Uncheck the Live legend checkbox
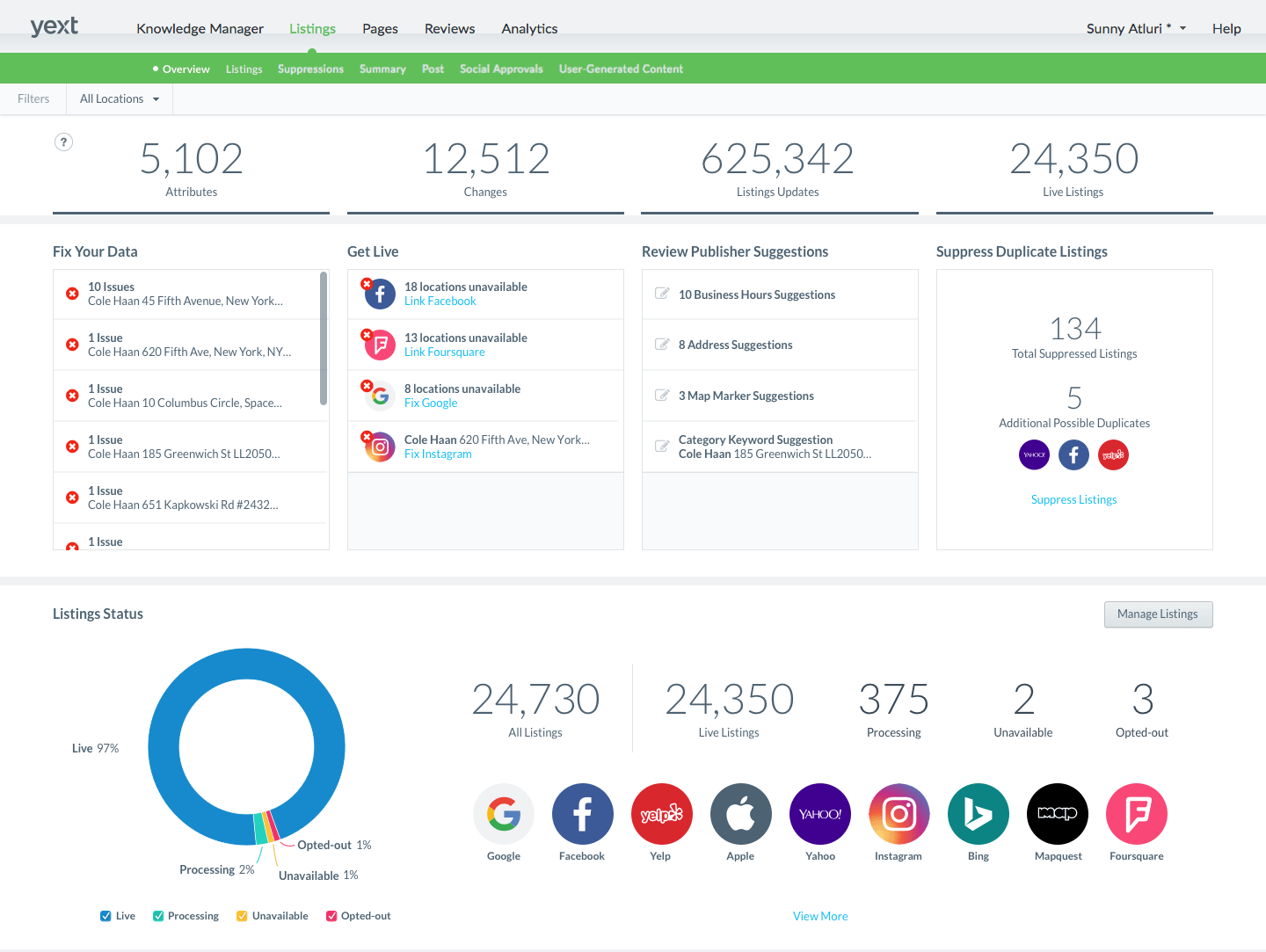Viewport: 1266px width, 952px height. (x=105, y=916)
